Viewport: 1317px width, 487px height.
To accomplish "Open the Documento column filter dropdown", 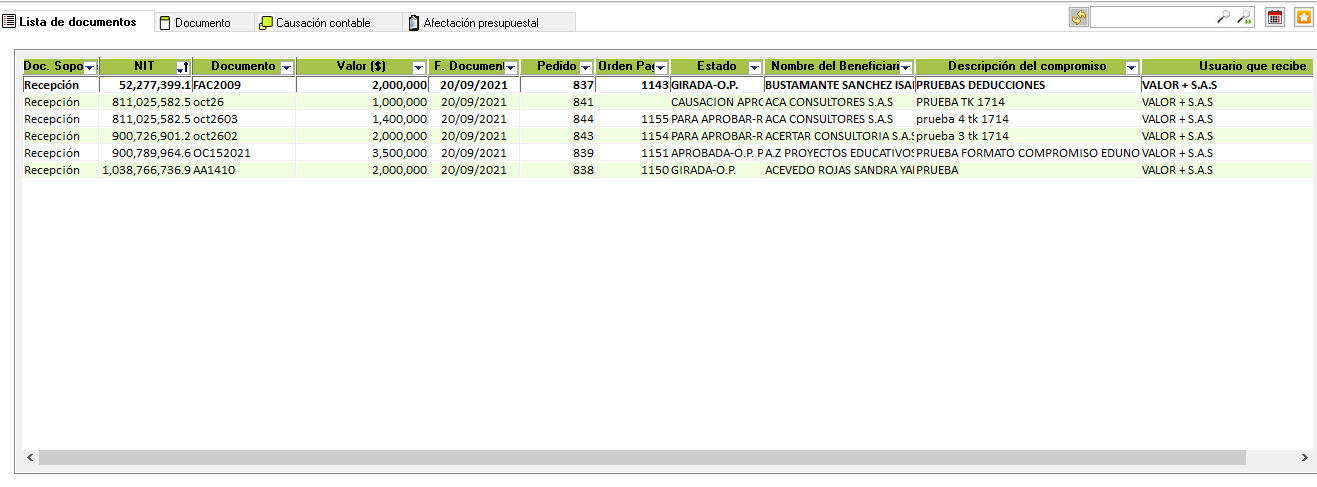I will tap(286, 67).
